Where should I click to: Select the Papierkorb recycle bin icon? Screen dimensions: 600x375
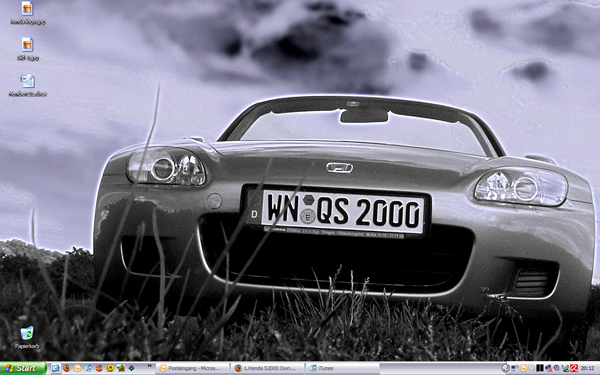(x=27, y=337)
